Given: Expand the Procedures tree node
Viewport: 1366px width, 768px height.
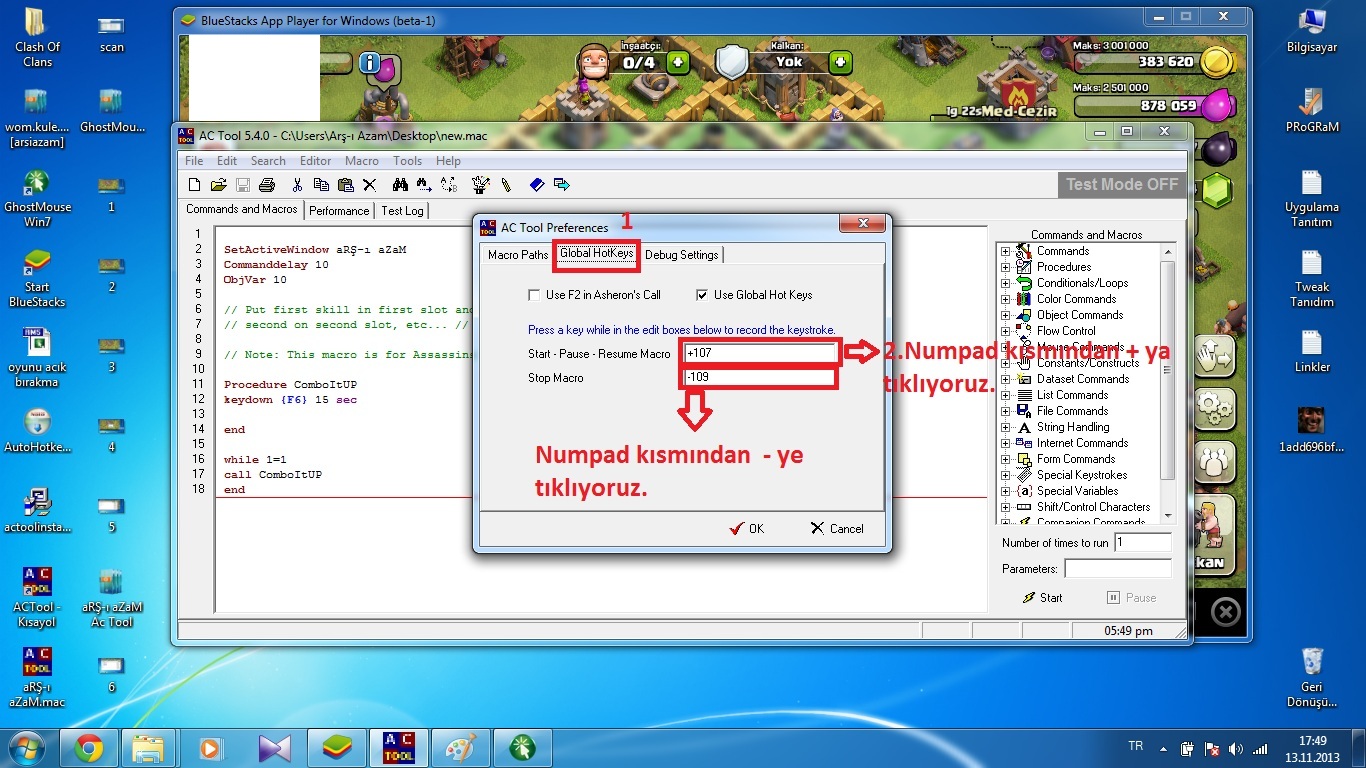Looking at the screenshot, I should [1005, 267].
